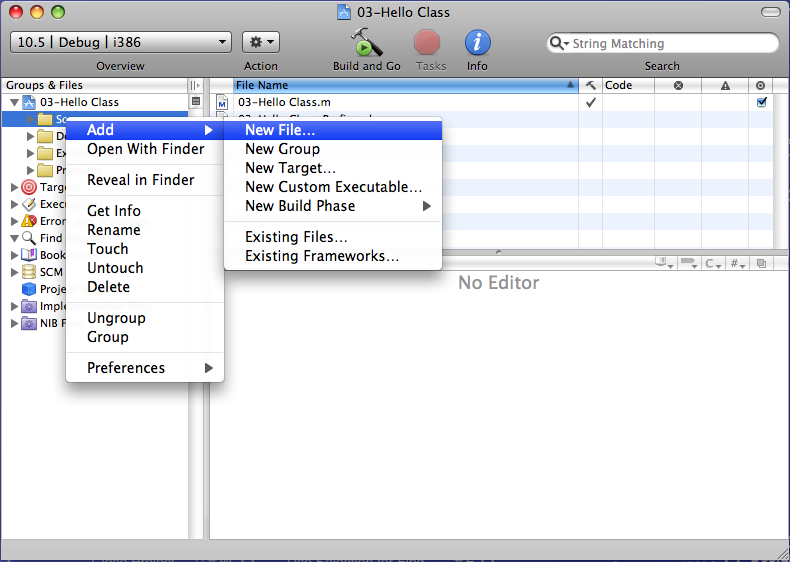Choose Open With Finder
This screenshot has height=562, width=790.
145,149
